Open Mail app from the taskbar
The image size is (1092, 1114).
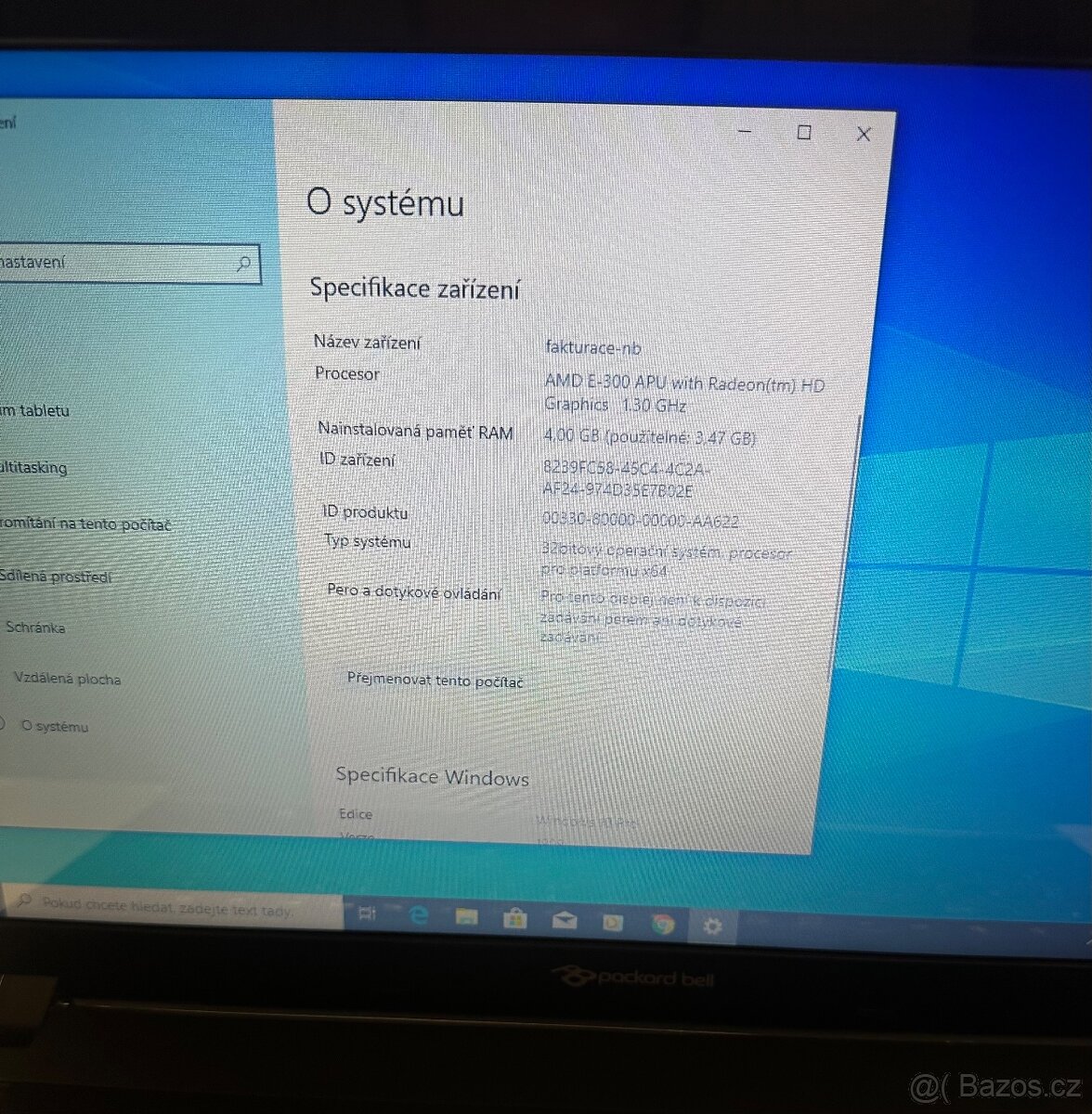[564, 921]
